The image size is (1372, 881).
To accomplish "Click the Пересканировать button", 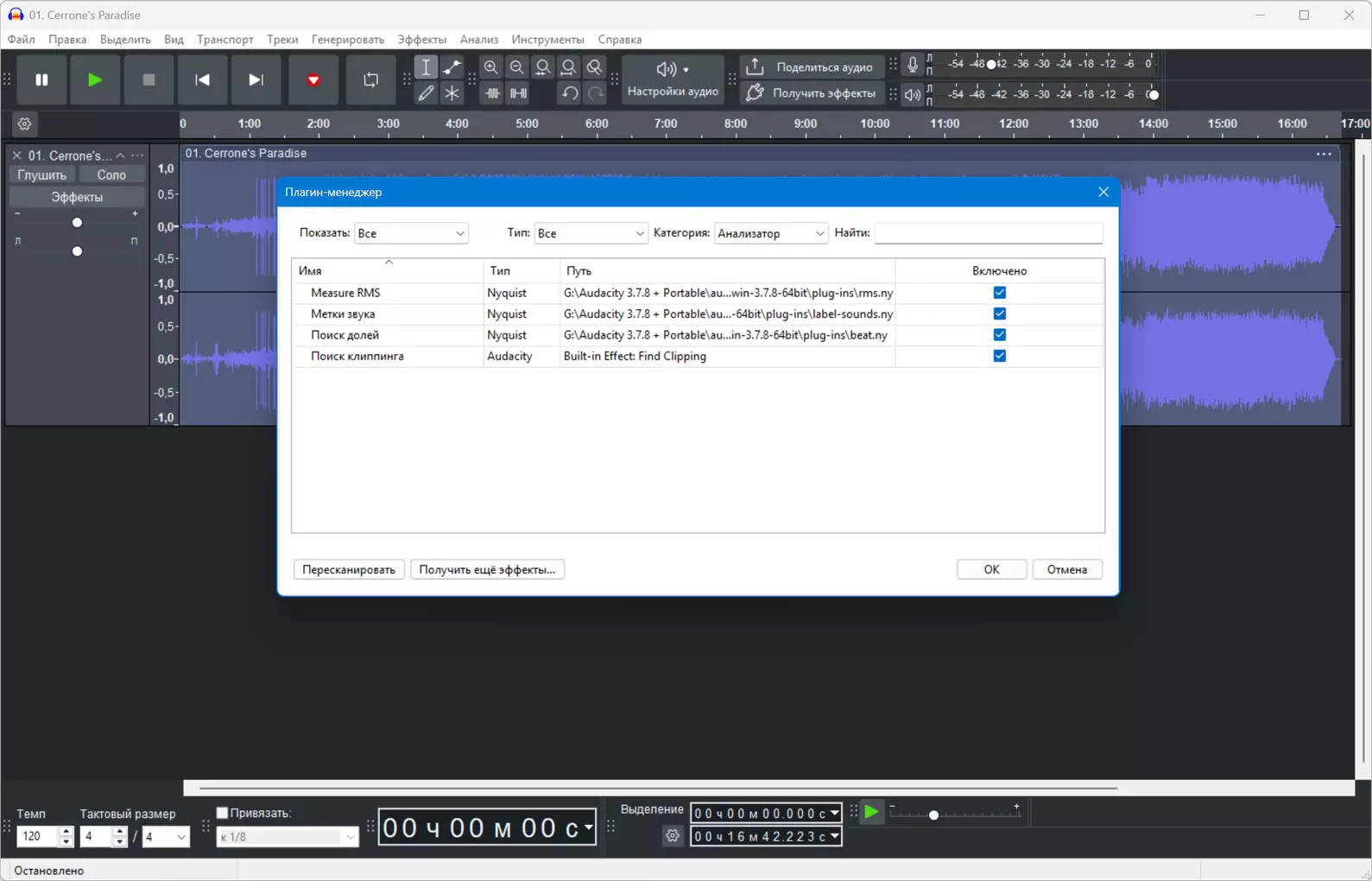I will pyautogui.click(x=349, y=569).
